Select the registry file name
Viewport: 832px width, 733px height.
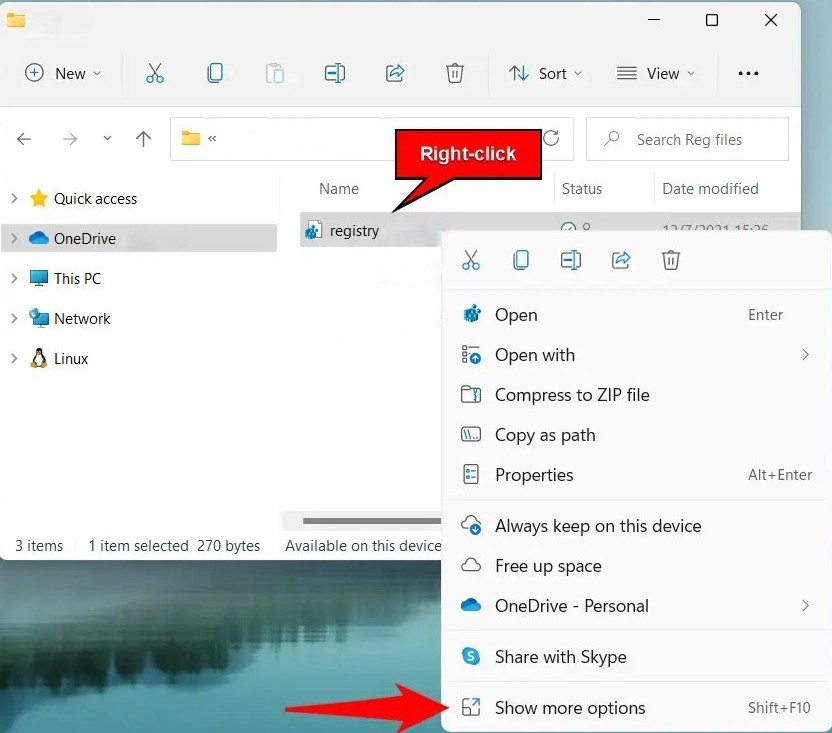pos(354,231)
